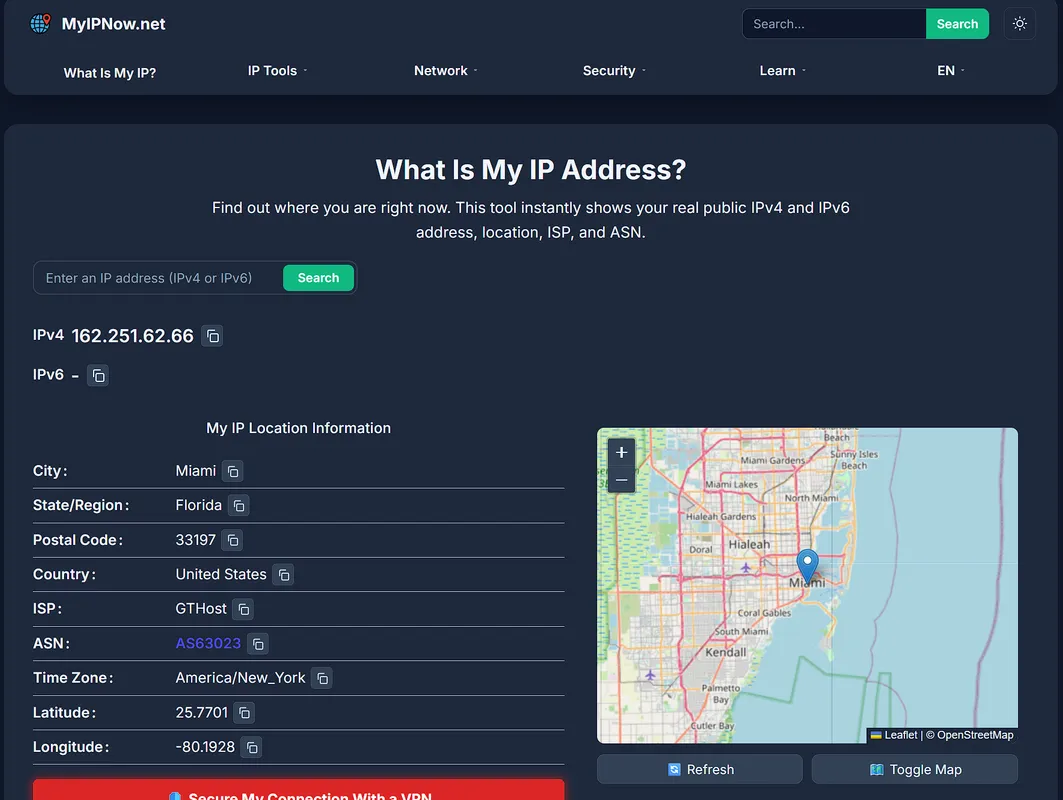Image resolution: width=1063 pixels, height=800 pixels.
Task: Focus the Enter an IP address field
Action: coord(158,278)
